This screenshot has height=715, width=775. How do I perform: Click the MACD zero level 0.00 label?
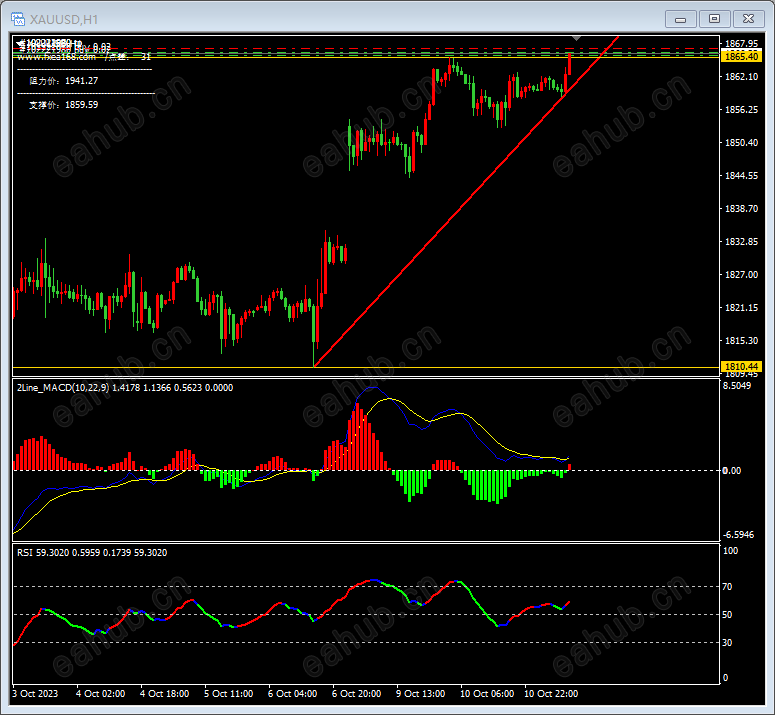[732, 471]
